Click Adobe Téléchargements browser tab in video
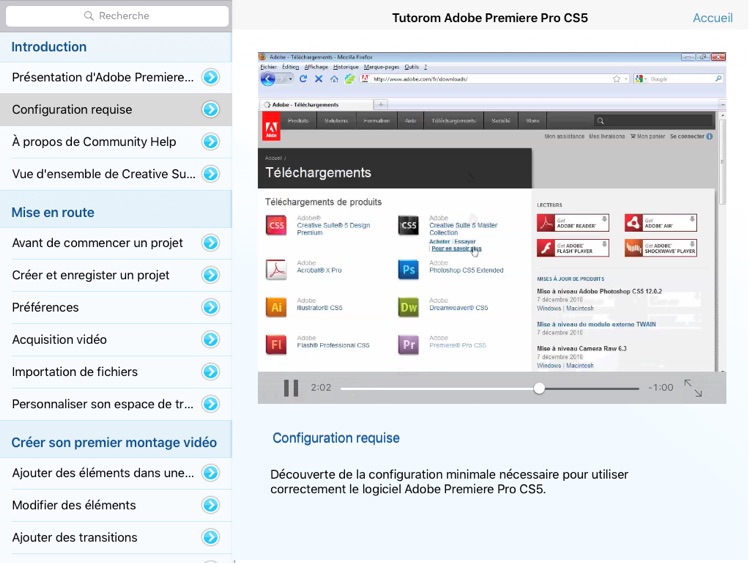Screen dimensions: 750x563 [316, 104]
